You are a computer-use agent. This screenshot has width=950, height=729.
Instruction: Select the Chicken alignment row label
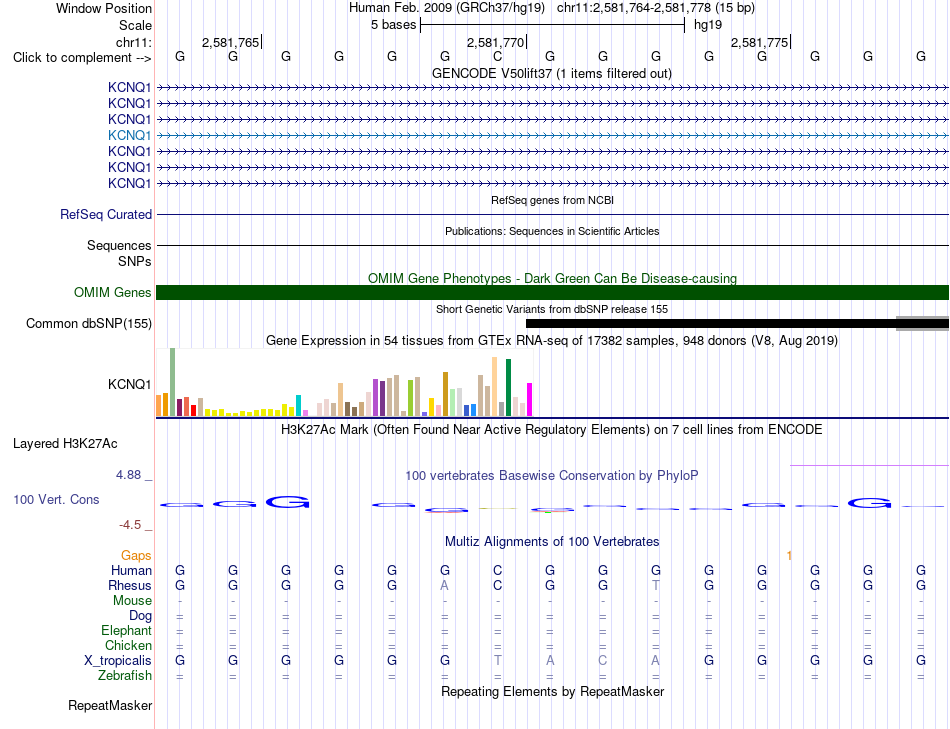[x=128, y=645]
